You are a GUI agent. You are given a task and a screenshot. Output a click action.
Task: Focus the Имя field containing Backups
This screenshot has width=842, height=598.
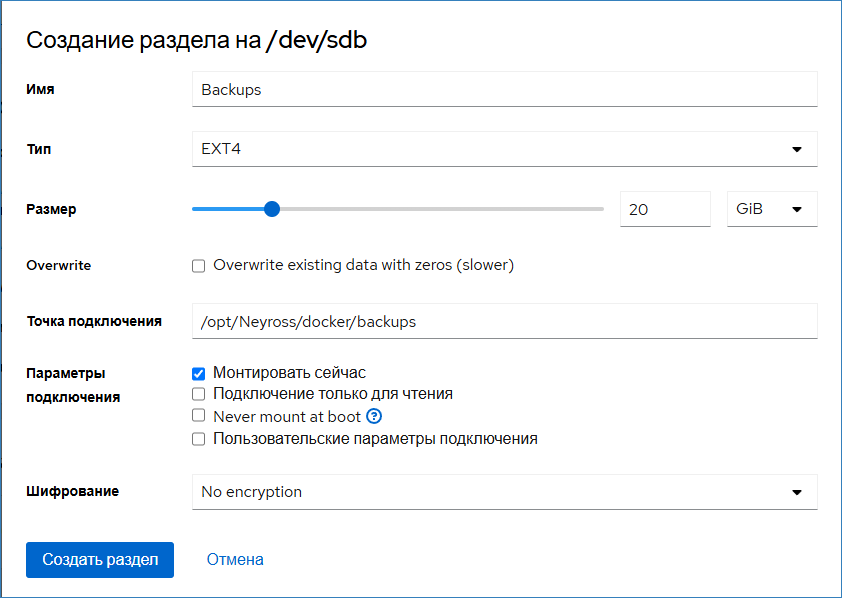pos(504,89)
